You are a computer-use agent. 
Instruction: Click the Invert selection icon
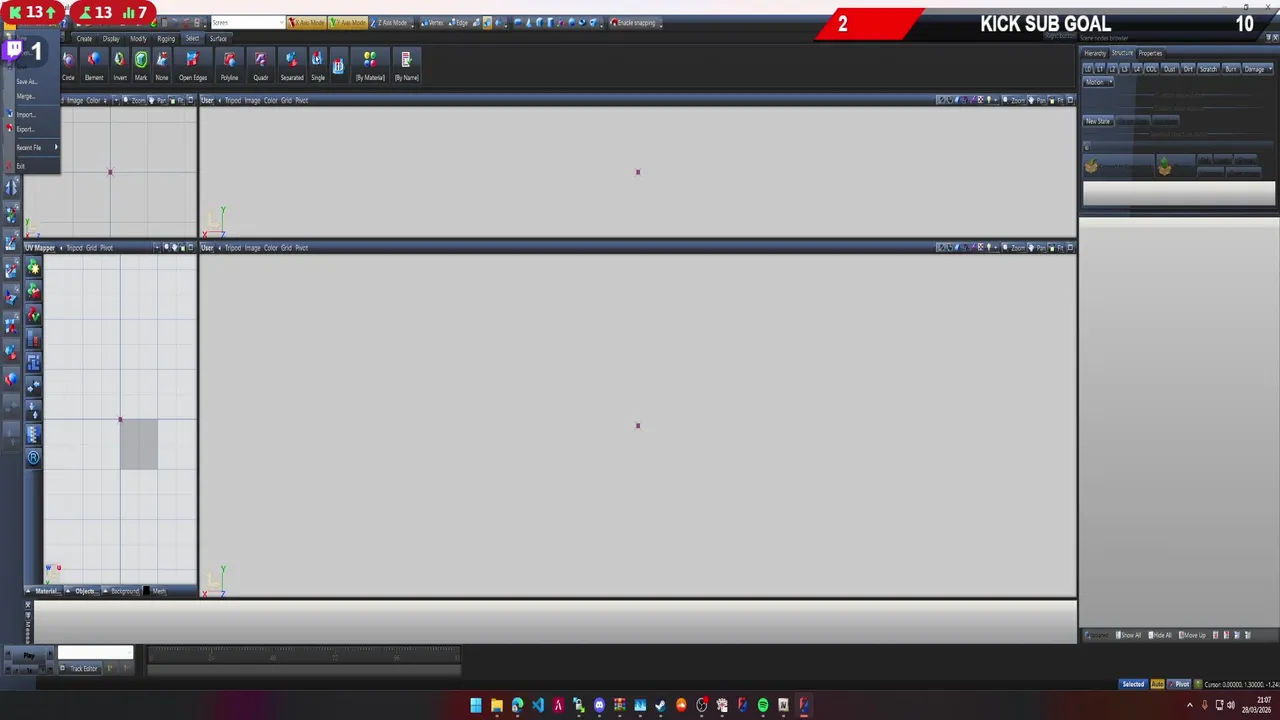click(120, 67)
